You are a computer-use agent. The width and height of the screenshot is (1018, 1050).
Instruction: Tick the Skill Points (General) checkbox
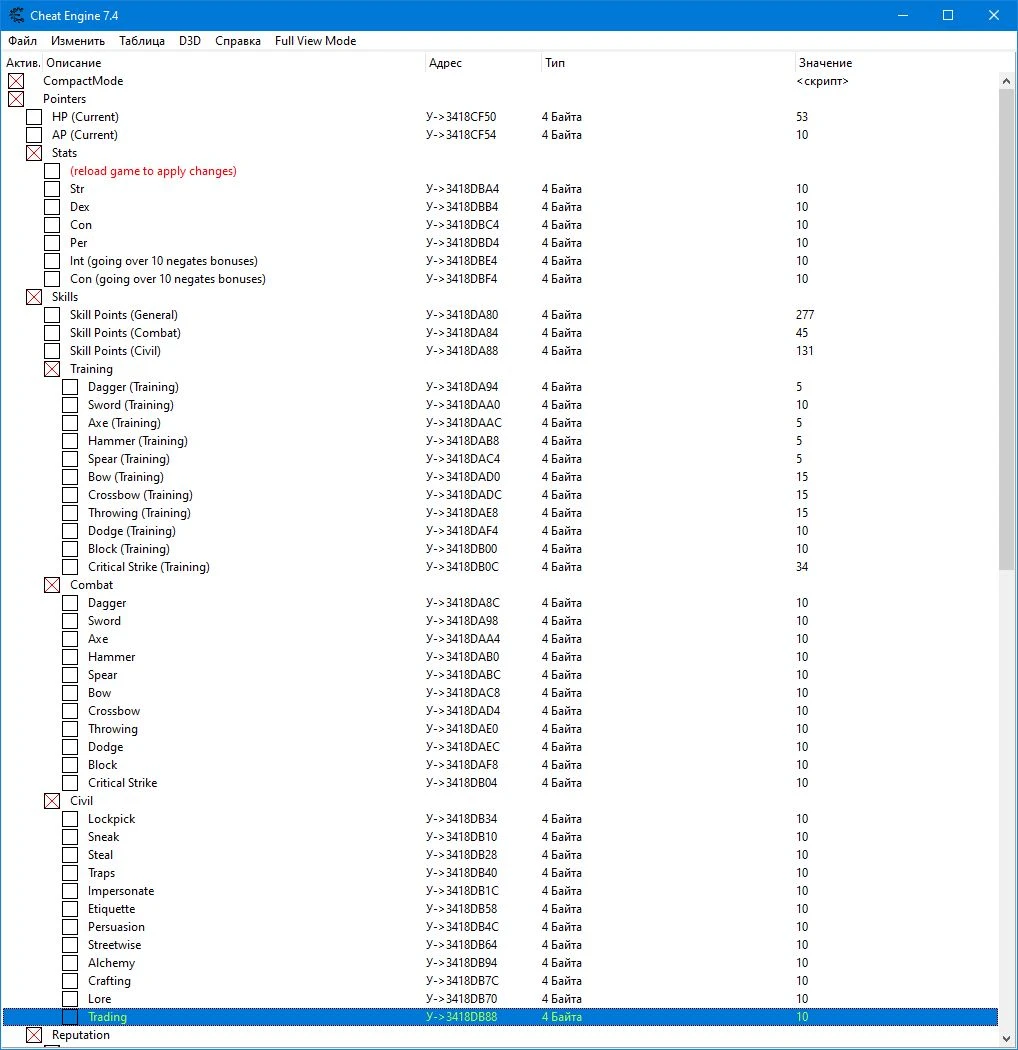pos(52,315)
